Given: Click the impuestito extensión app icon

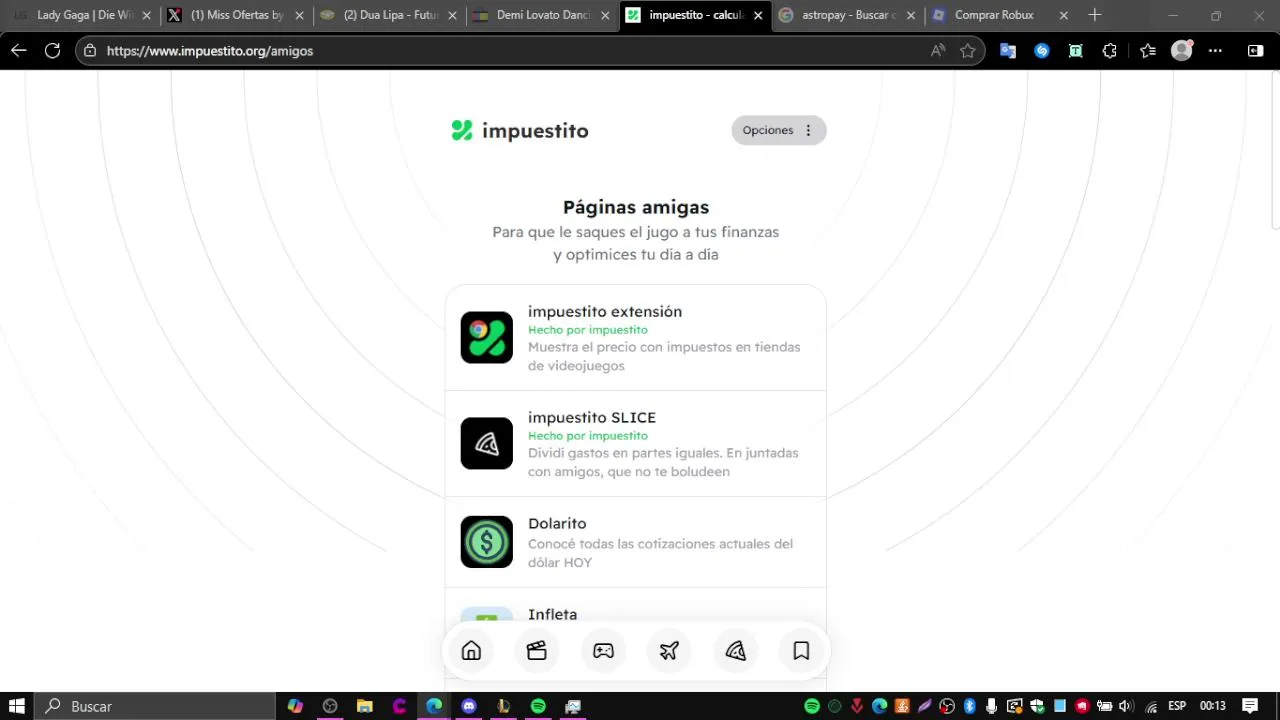Looking at the screenshot, I should pos(486,337).
